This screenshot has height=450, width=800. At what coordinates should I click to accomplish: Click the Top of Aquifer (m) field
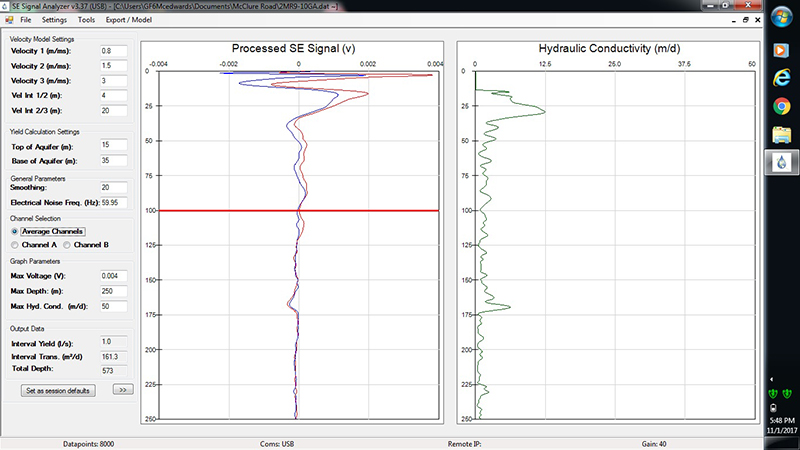pos(113,145)
